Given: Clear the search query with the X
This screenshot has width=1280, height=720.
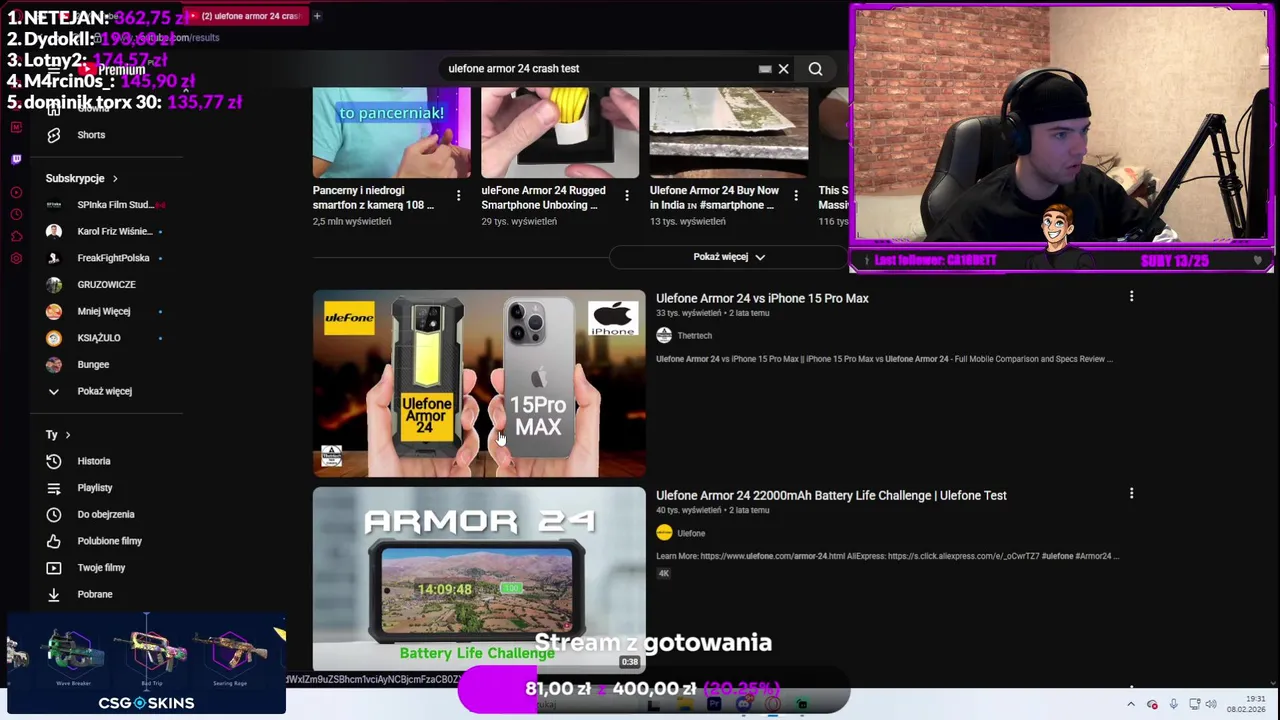Looking at the screenshot, I should (783, 69).
